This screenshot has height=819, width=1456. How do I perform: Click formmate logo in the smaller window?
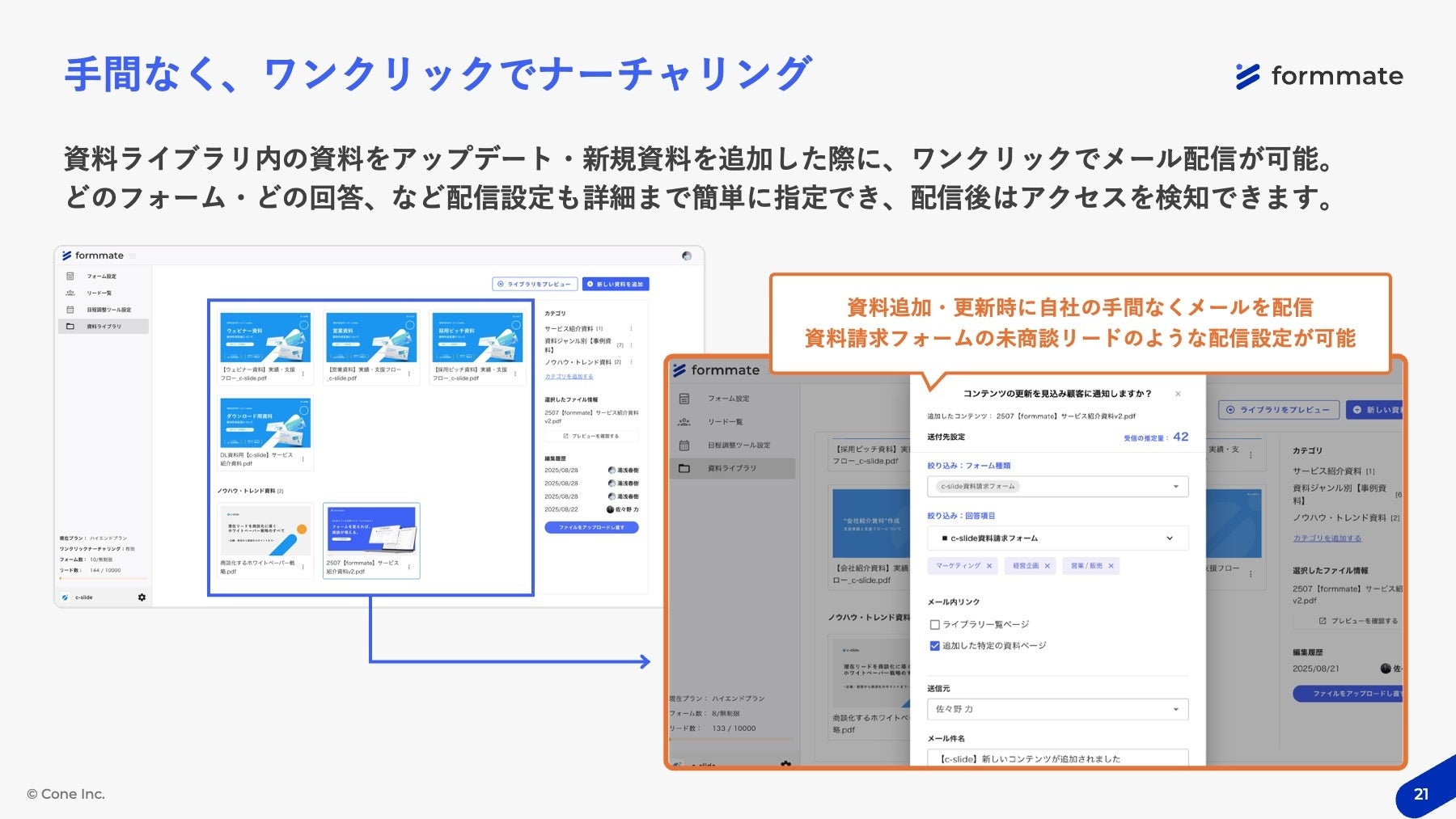[x=93, y=255]
